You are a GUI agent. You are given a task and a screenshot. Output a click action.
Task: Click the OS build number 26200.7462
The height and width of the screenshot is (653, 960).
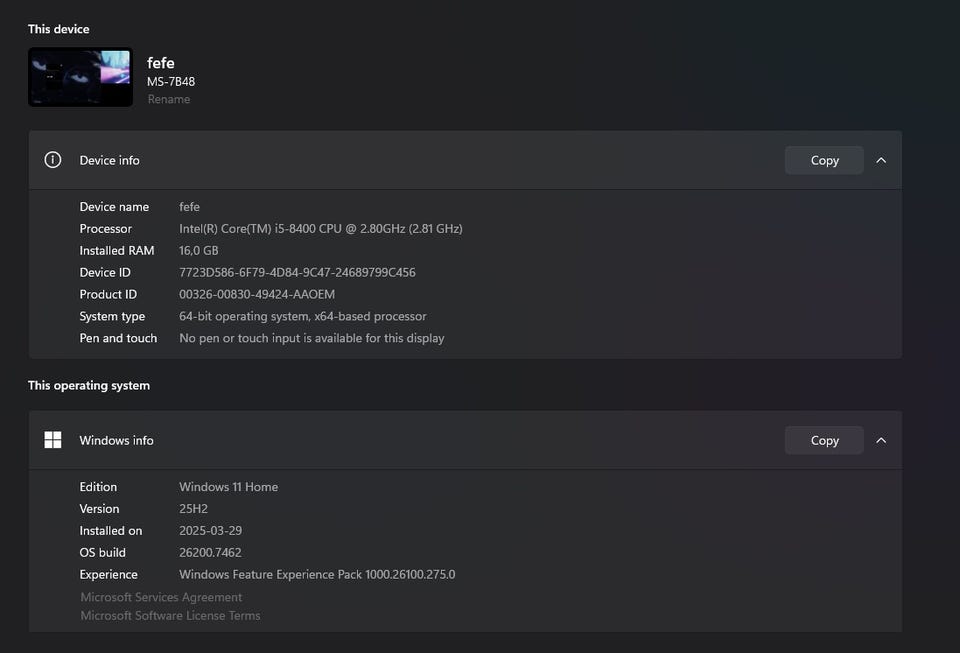click(210, 553)
